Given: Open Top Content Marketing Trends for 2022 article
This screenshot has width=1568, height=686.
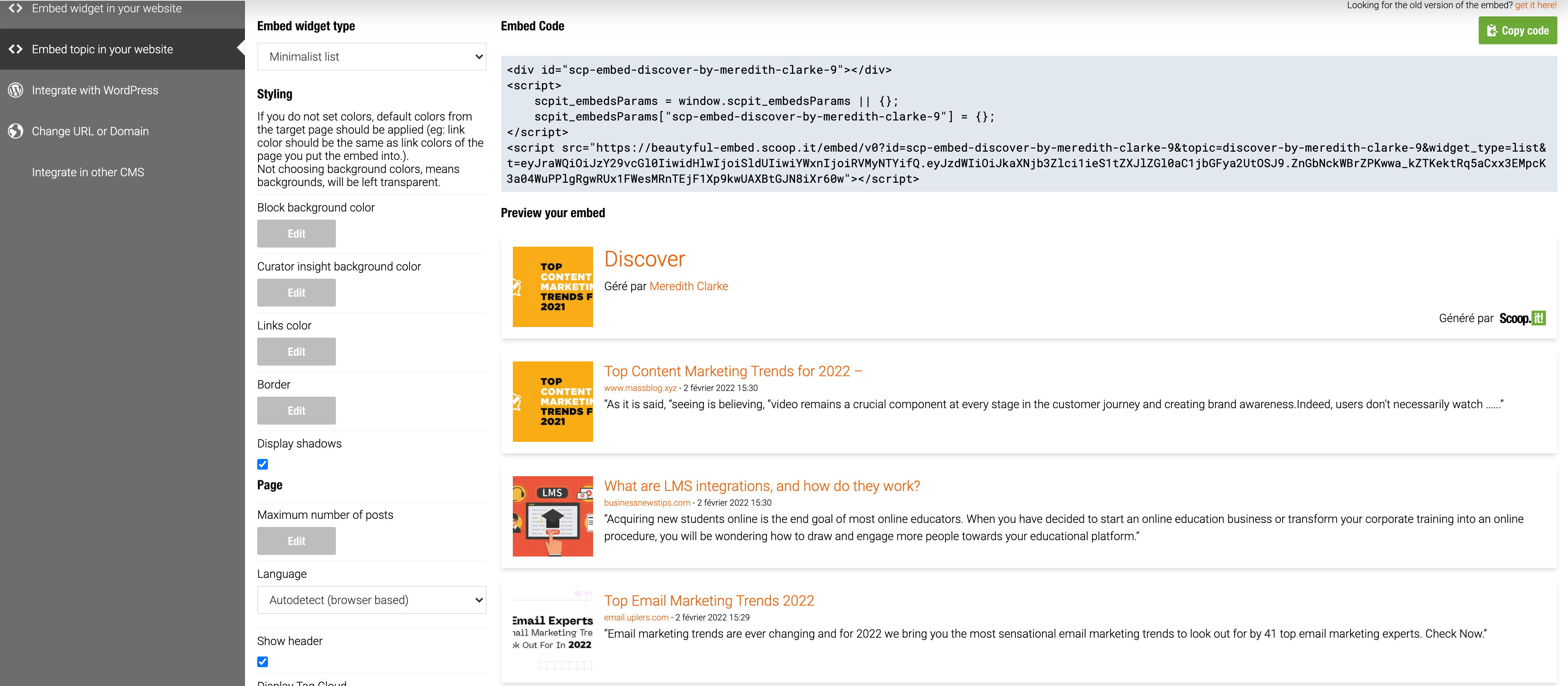Looking at the screenshot, I should pos(733,372).
